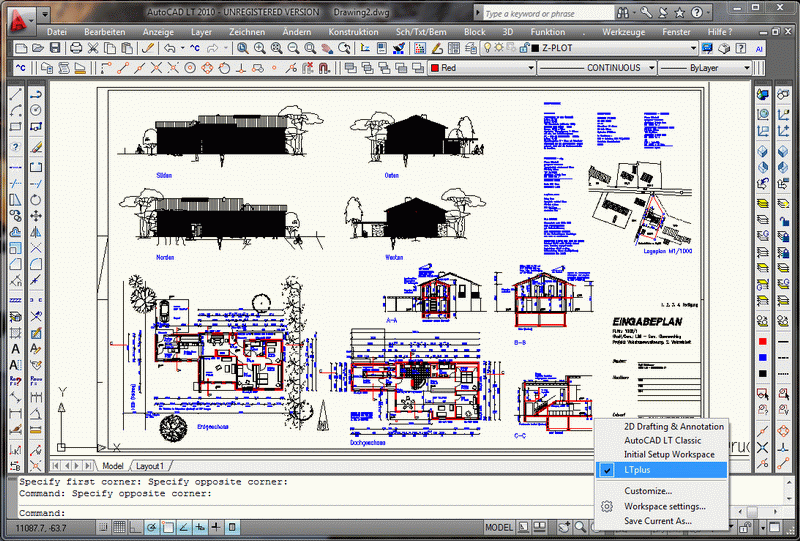Open the Datei menu
800x541 pixels.
point(57,32)
